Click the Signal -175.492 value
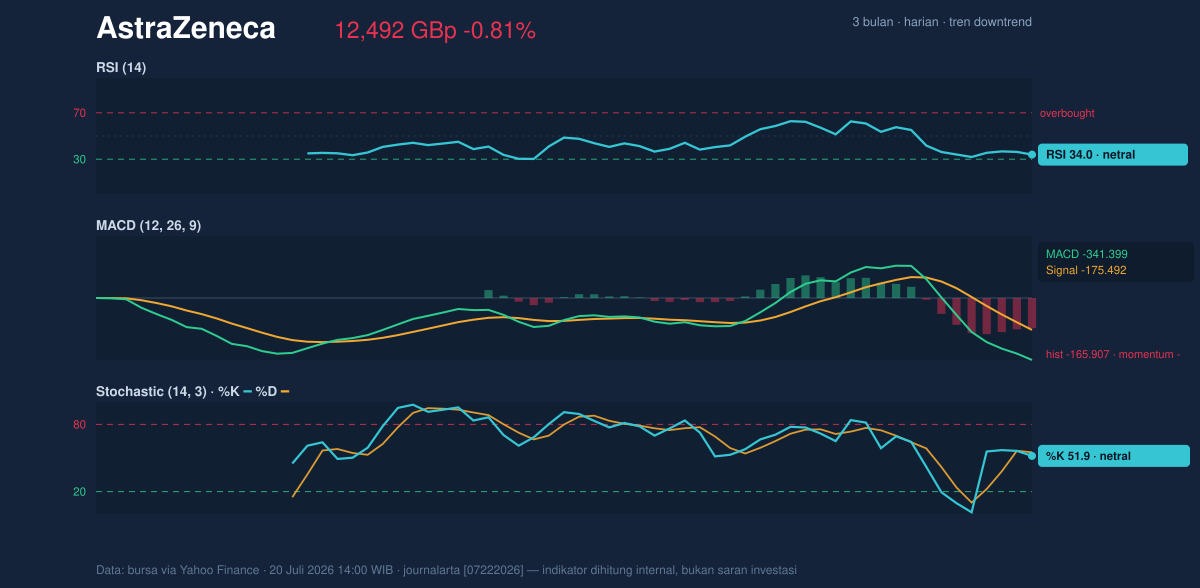This screenshot has width=1200, height=588. coord(1086,270)
